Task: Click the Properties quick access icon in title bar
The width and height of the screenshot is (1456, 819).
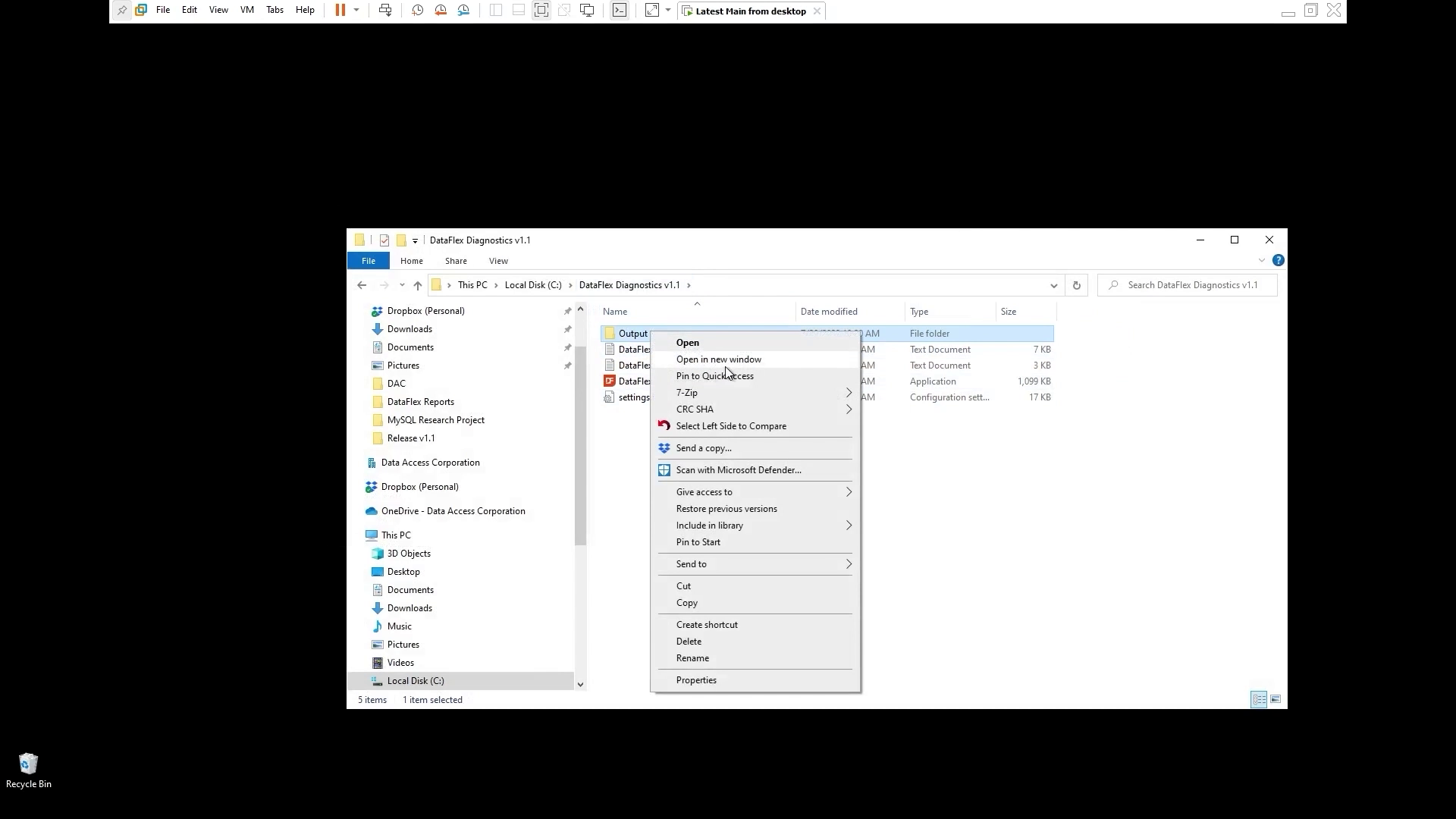Action: (384, 240)
